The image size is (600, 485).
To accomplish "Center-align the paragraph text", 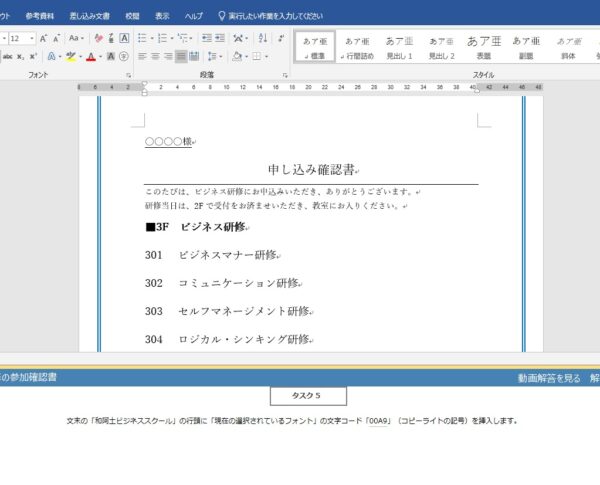I will (155, 57).
